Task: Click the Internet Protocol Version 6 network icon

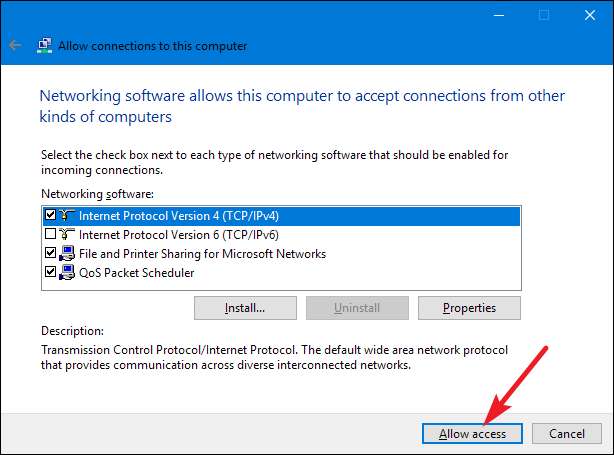Action: [67, 234]
